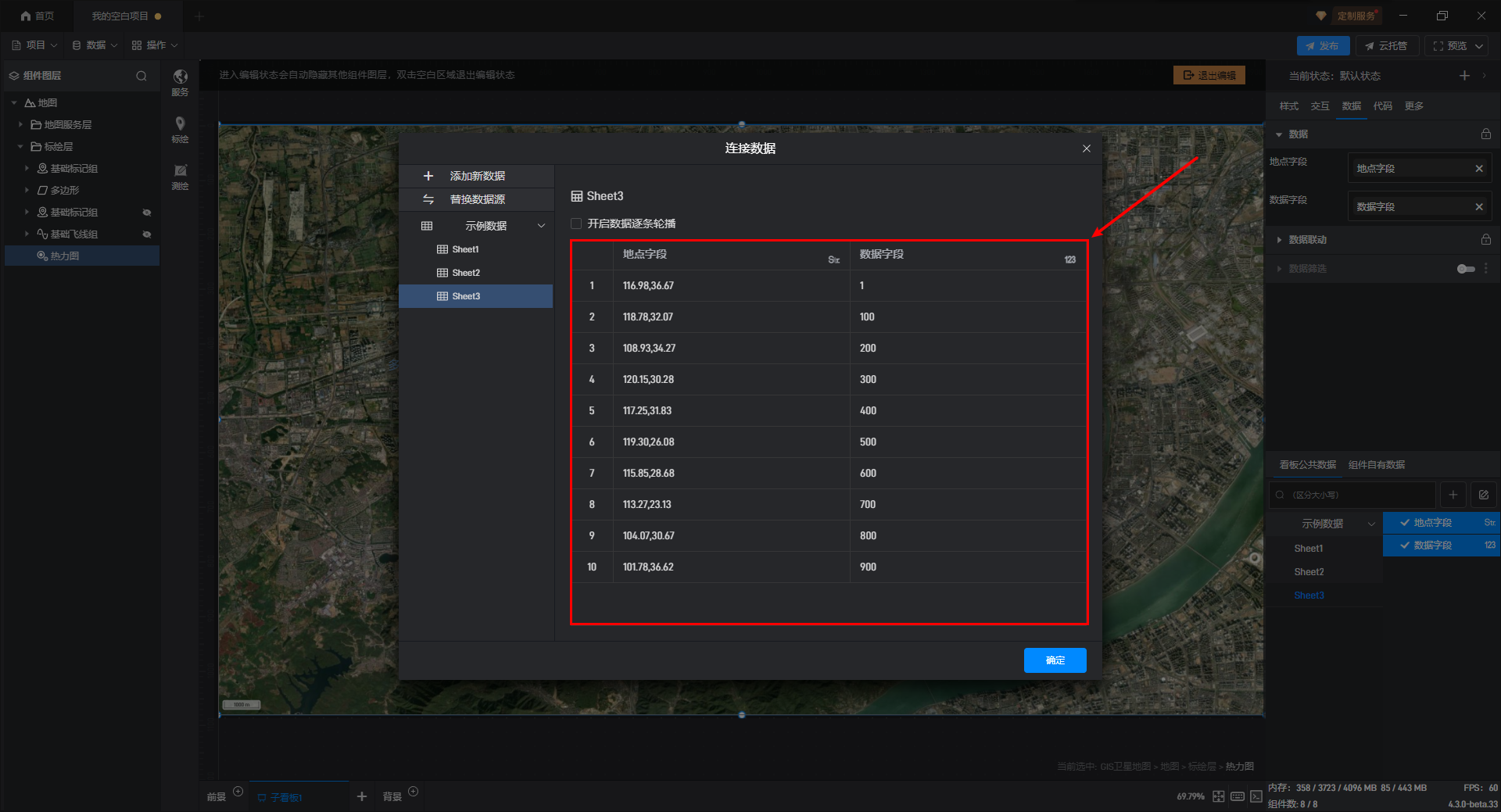
Task: Add a new project tab
Action: pos(199,16)
